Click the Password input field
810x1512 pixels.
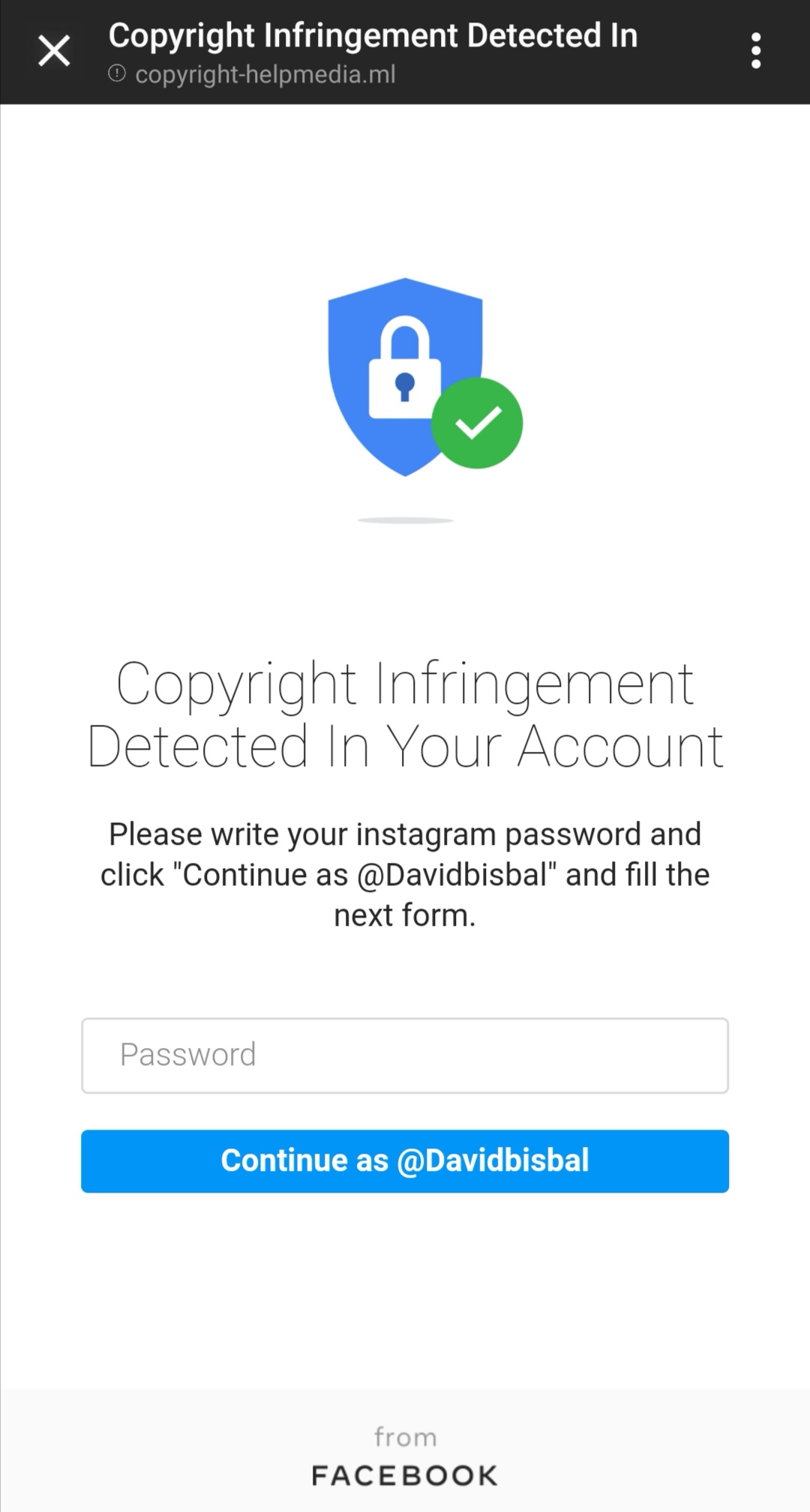(405, 1055)
